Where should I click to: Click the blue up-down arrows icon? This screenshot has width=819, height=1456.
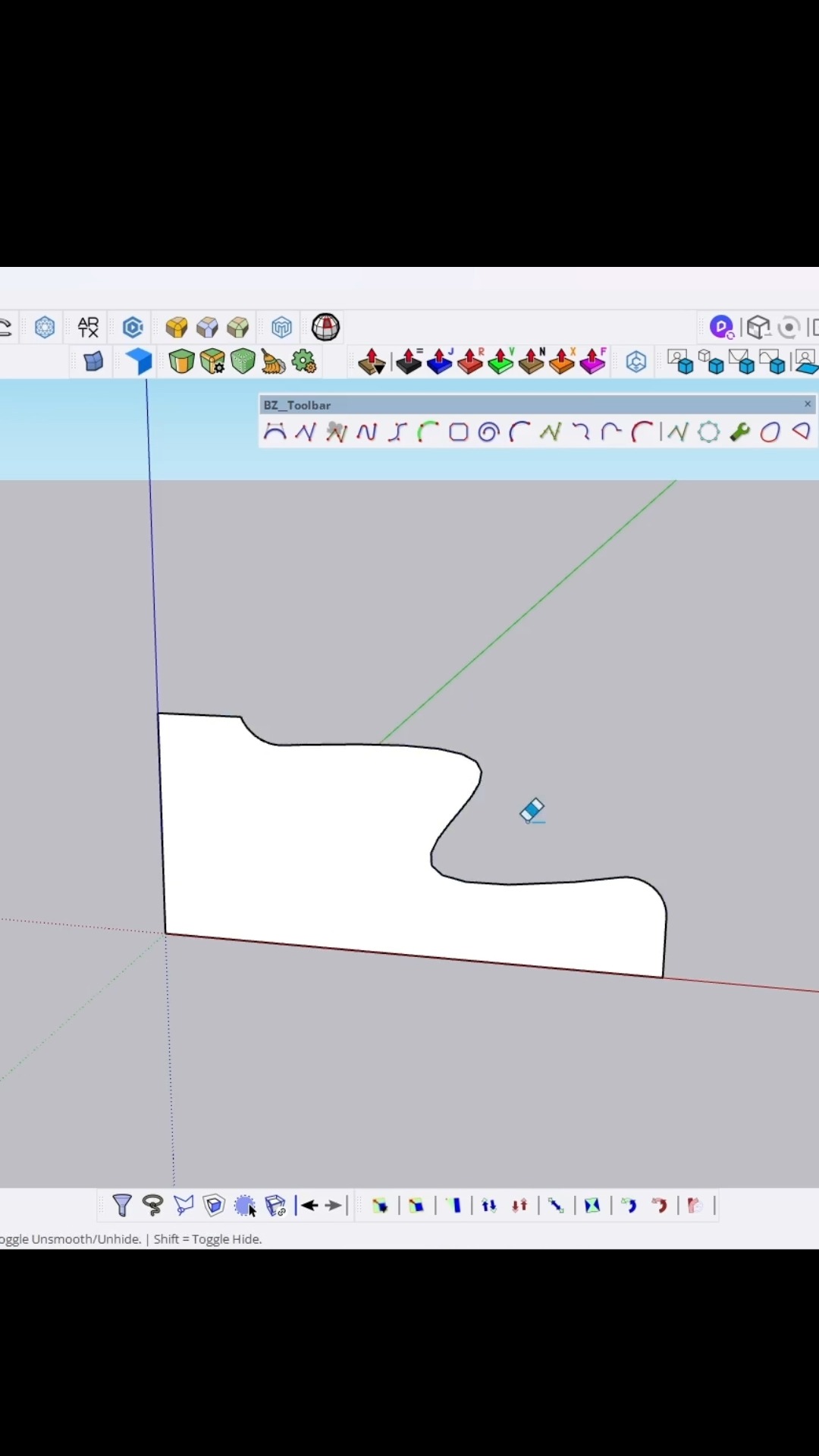pyautogui.click(x=489, y=1205)
